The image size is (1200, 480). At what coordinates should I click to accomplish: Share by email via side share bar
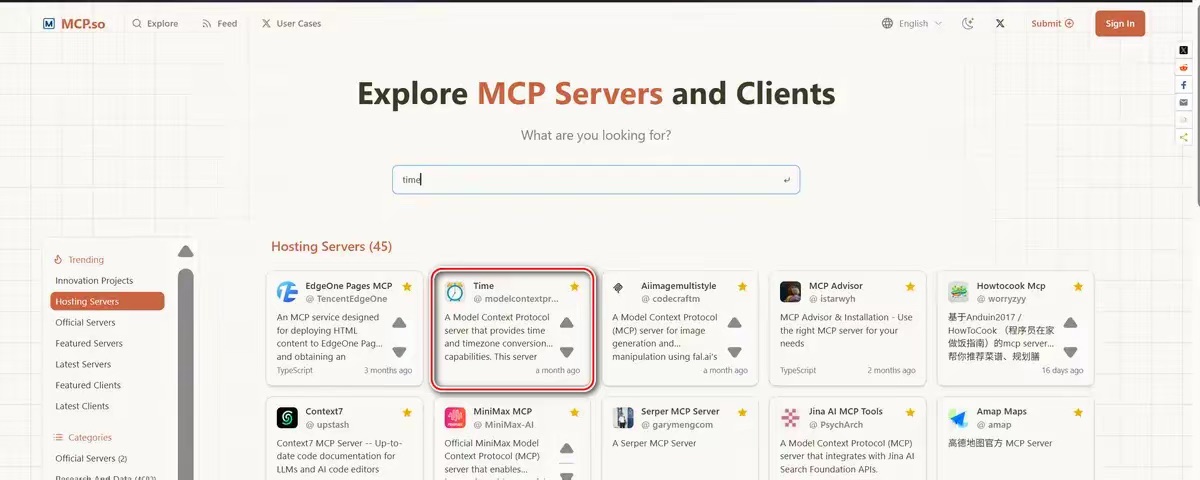[1184, 102]
